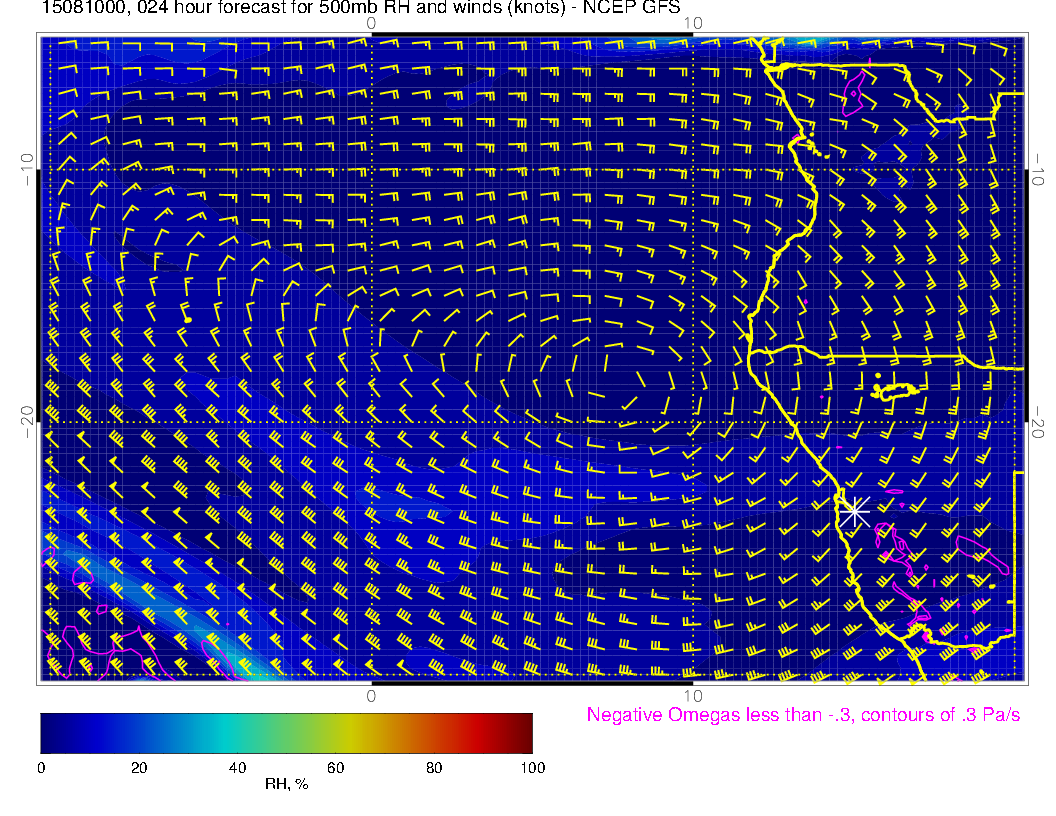Click the '-10' latitude label on the left axis

[26, 169]
